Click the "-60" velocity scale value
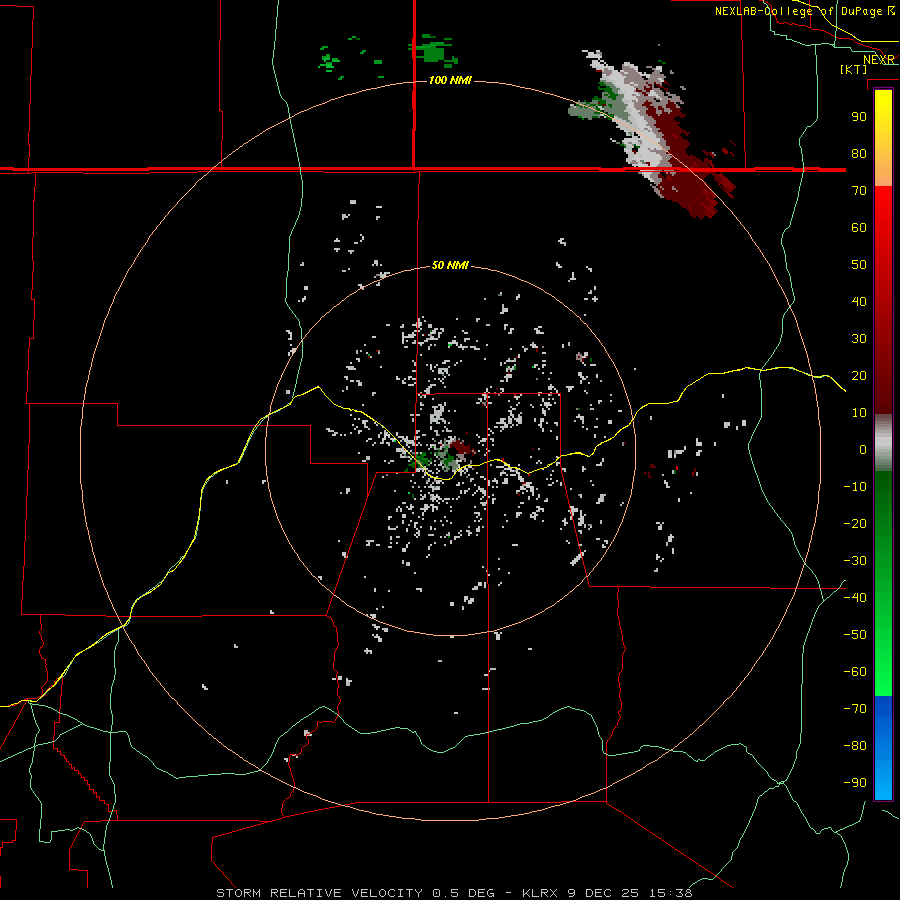The height and width of the screenshot is (900, 900). (855, 672)
